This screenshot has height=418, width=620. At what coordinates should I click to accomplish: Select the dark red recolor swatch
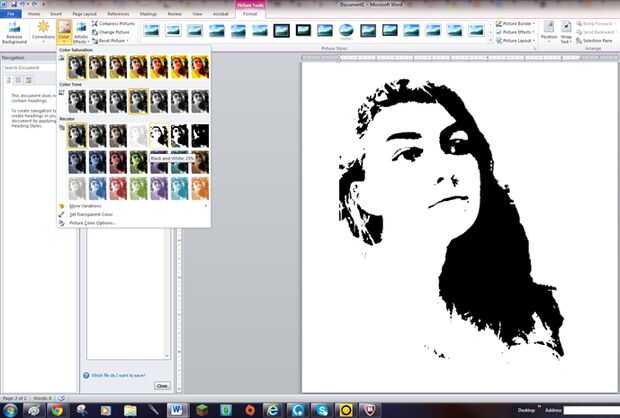point(118,162)
